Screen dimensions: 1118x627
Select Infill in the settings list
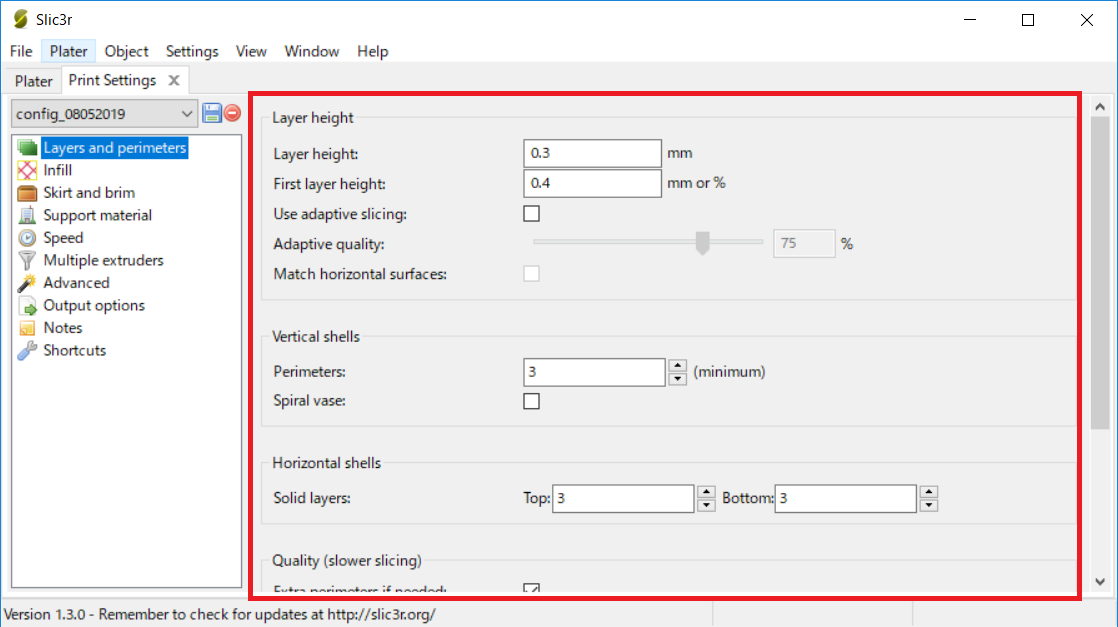57,170
